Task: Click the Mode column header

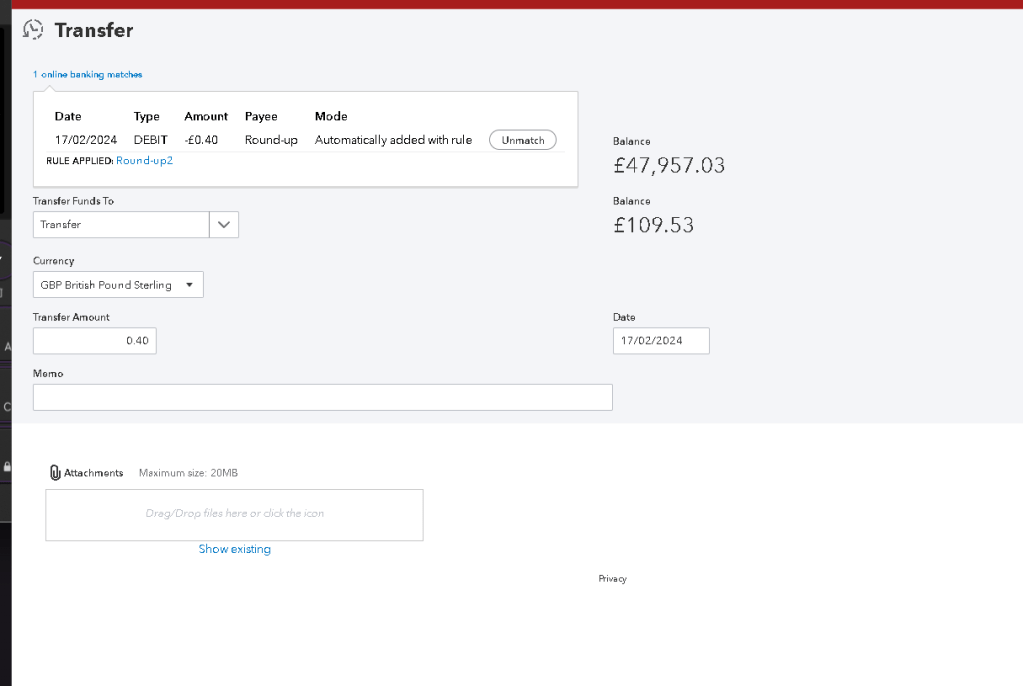Action: (331, 116)
